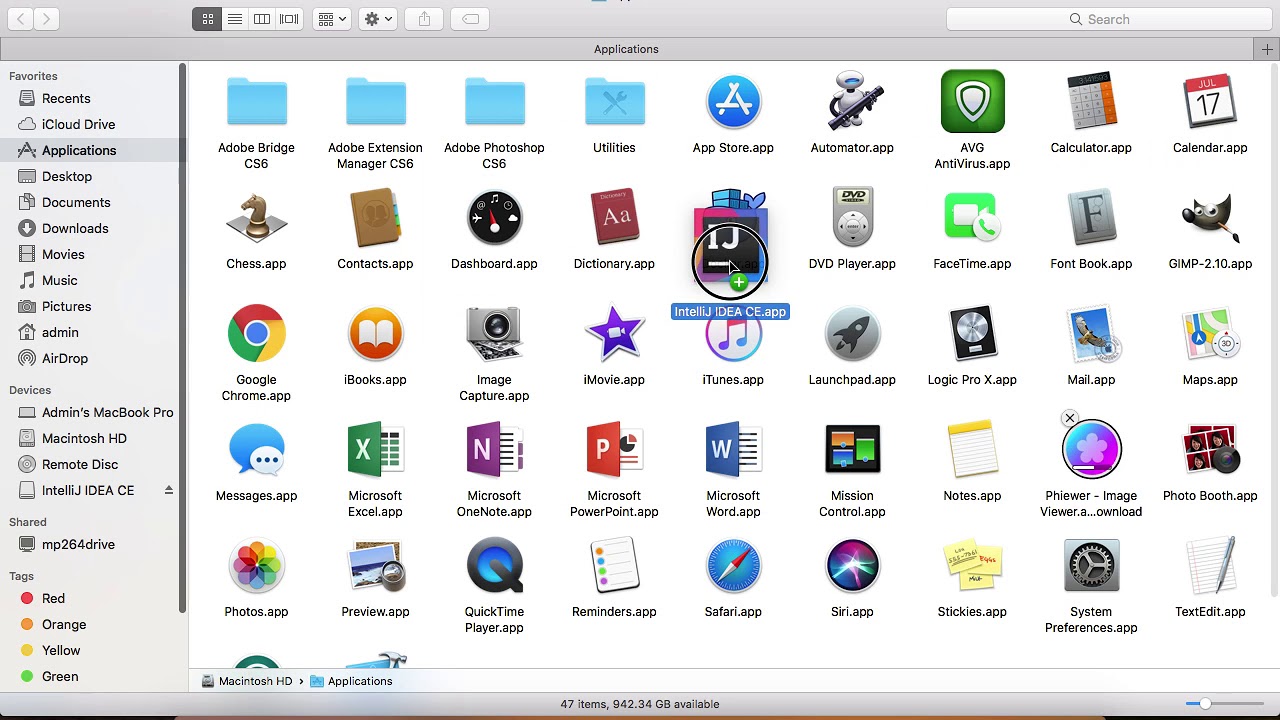This screenshot has height=720, width=1280.
Task: Click the Edit Tags toolbar button
Action: click(x=471, y=19)
